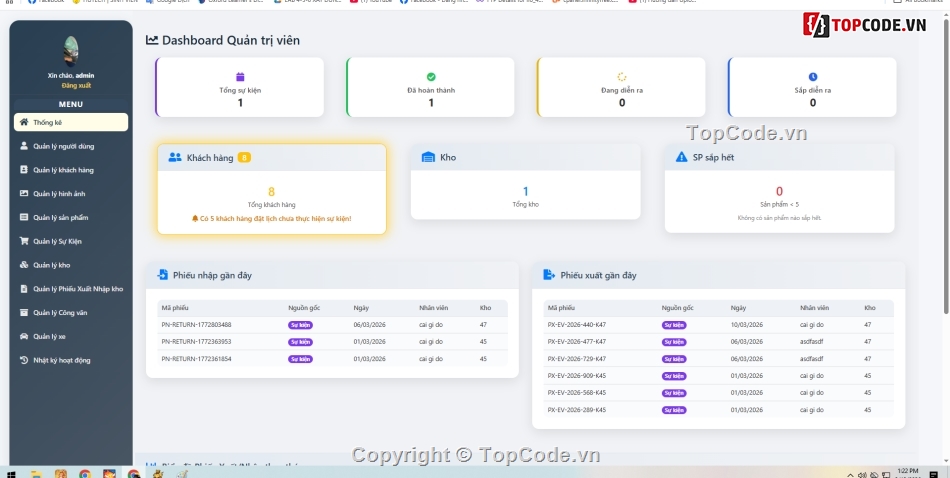Open Quản lý Phiếu Xuất Nhập kho
This screenshot has height=478, width=950.
[78, 289]
